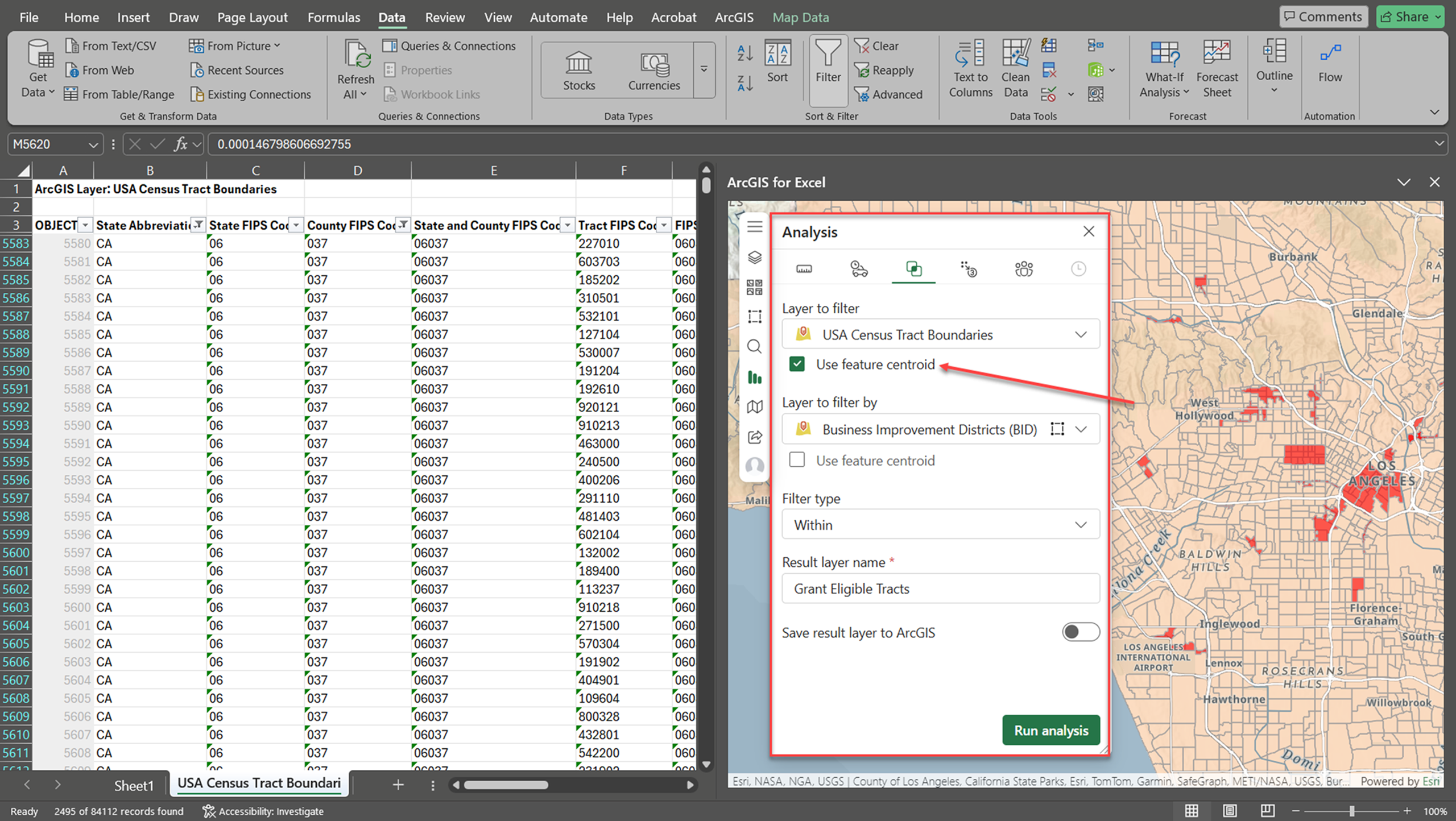Open the demographics people group icon
This screenshot has height=821, width=1456.
click(1023, 268)
